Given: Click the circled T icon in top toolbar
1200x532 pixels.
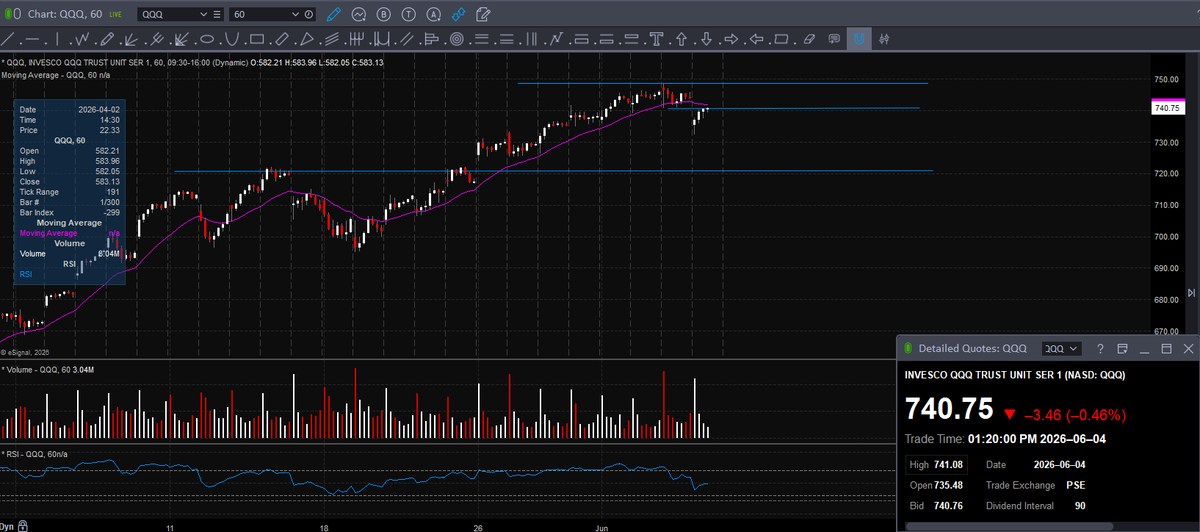Looking at the screenshot, I should tap(408, 14).
